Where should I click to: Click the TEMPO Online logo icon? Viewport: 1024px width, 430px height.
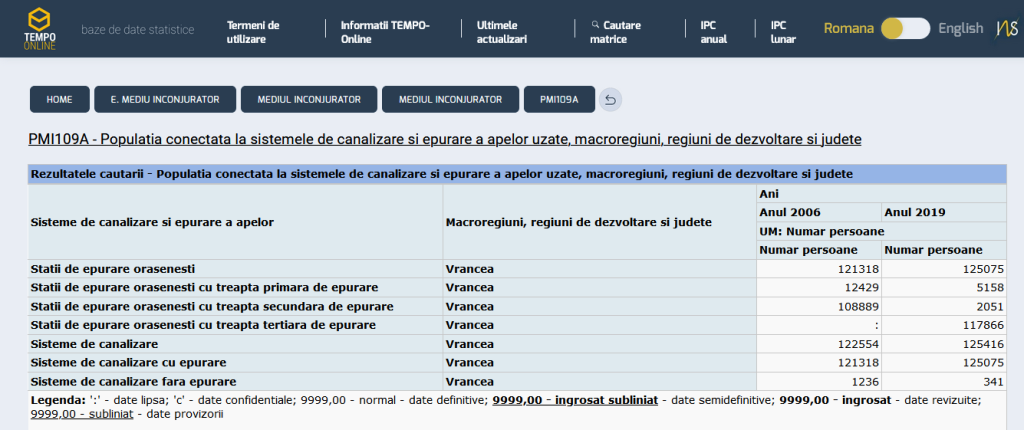click(40, 29)
